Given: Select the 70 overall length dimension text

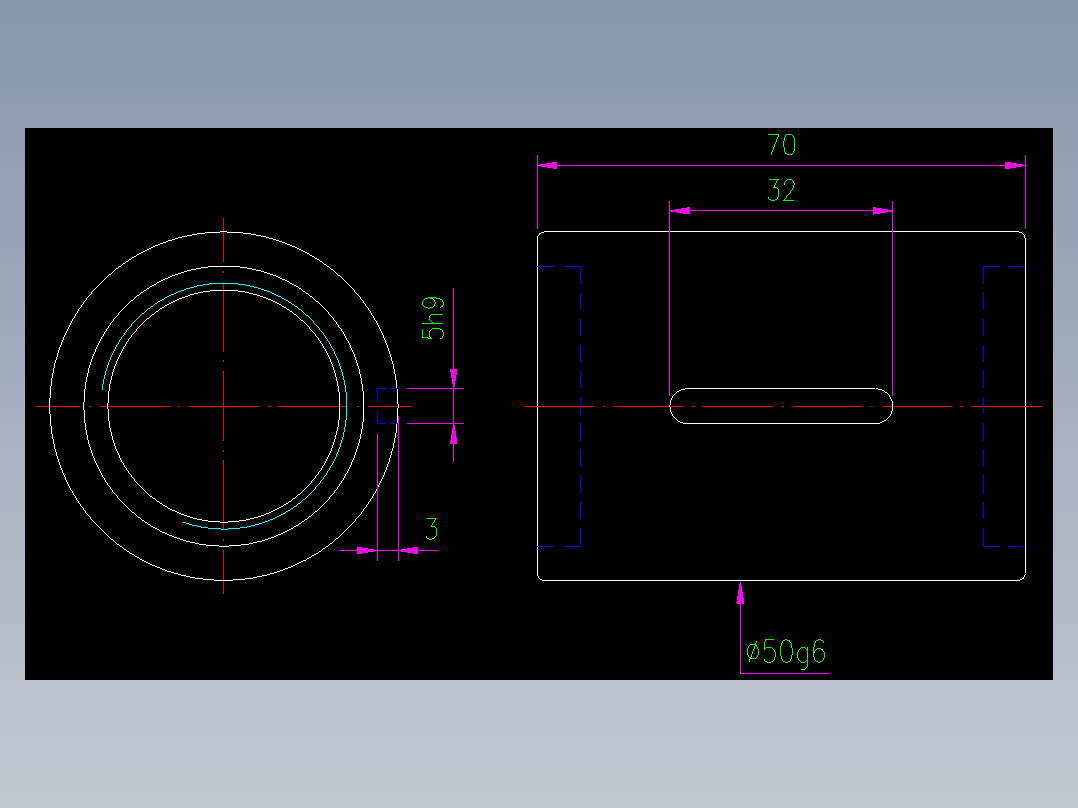Looking at the screenshot, I should coord(781,144).
